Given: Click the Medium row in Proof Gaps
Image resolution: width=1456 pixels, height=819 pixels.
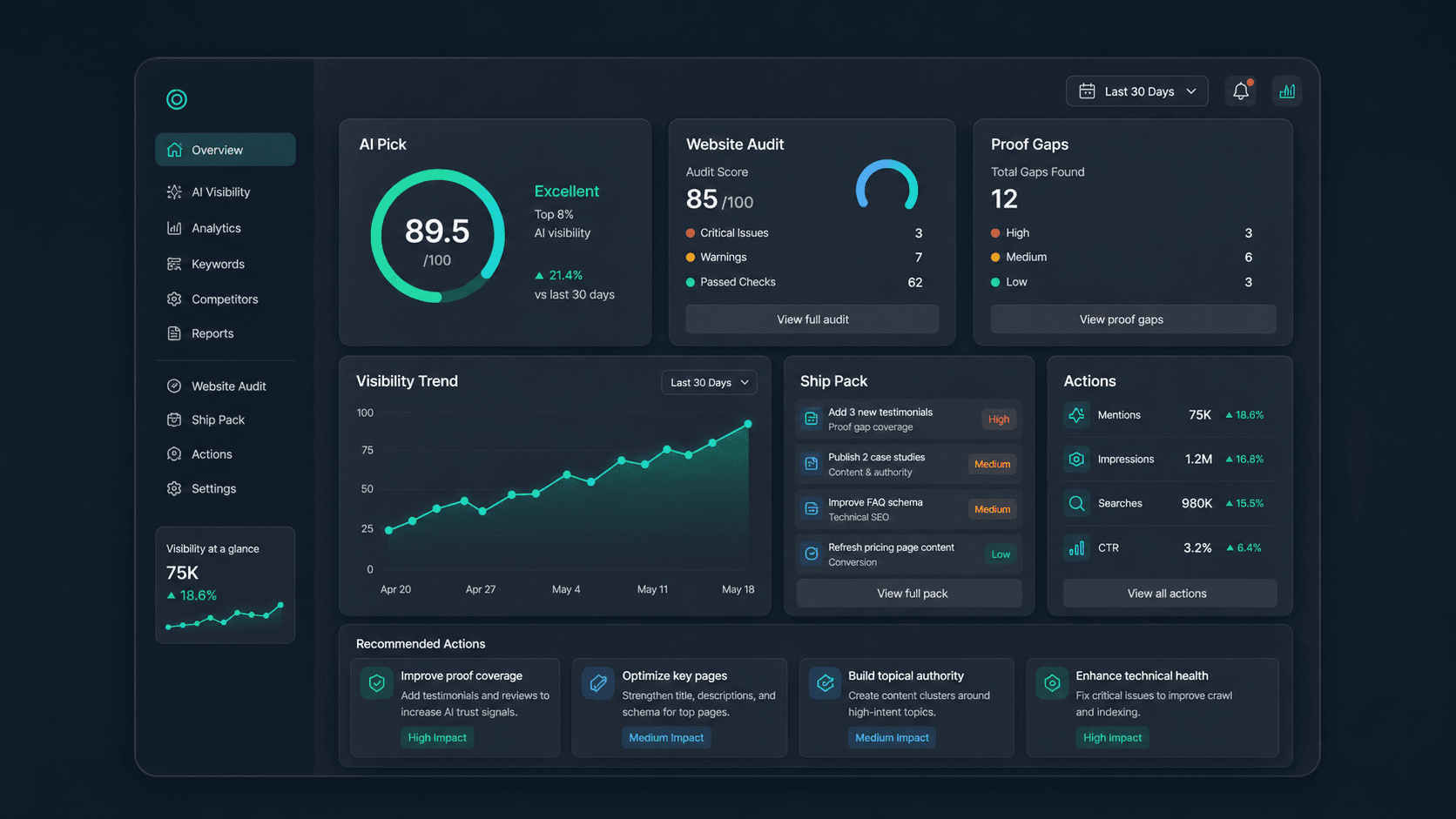Looking at the screenshot, I should pos(1122,257).
